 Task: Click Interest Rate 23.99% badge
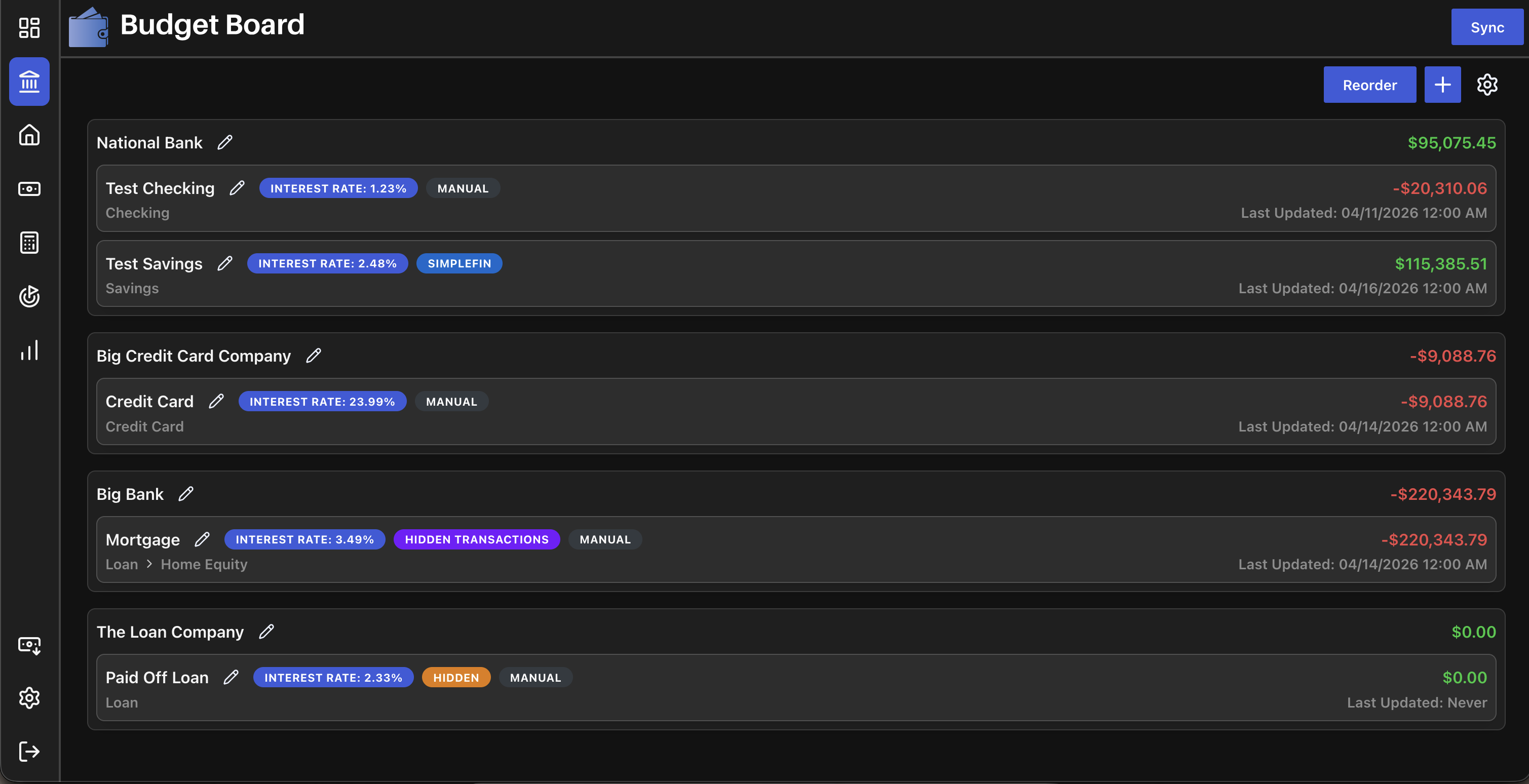click(322, 401)
